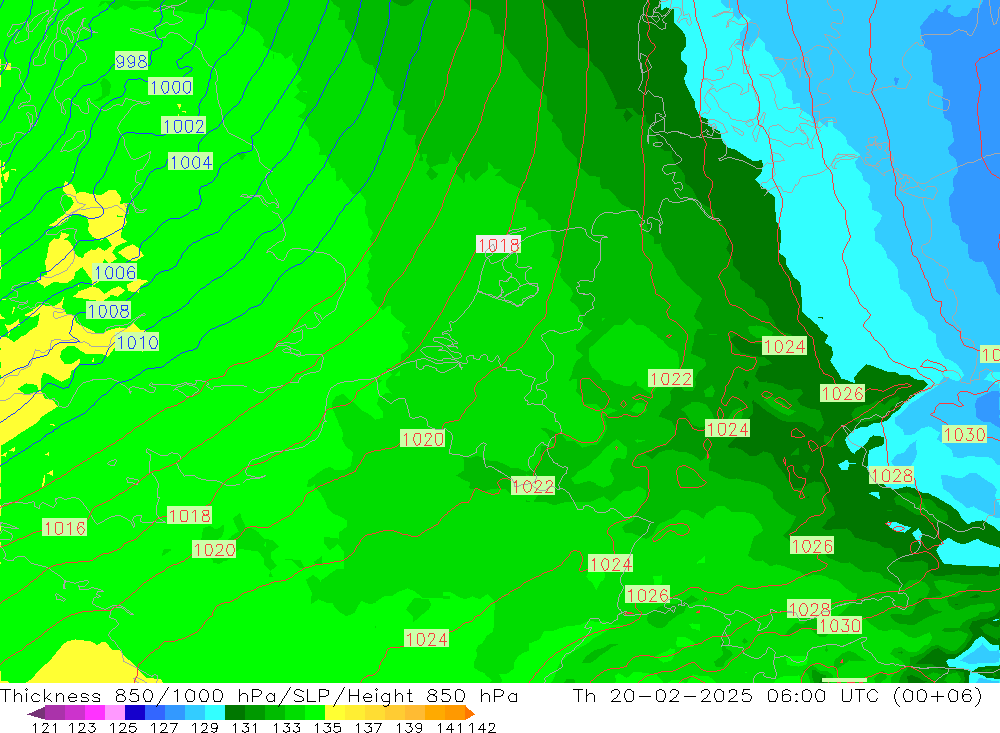This screenshot has width=1000, height=733.
Task: Pick the bright yellow legend swatch after 135
Action: click(x=335, y=713)
